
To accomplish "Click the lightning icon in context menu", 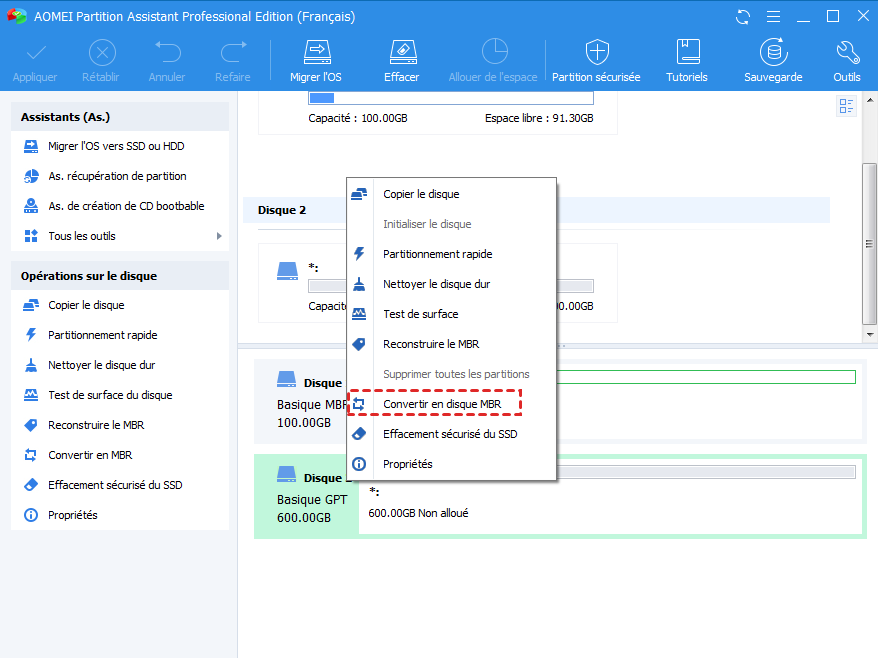I will point(359,254).
